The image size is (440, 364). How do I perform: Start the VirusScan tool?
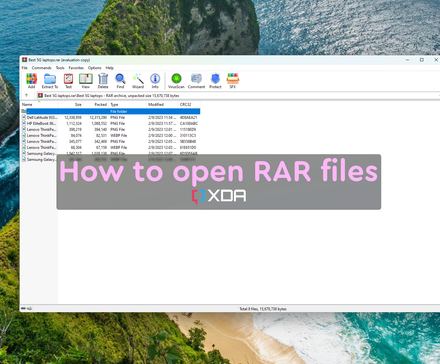pos(176,81)
